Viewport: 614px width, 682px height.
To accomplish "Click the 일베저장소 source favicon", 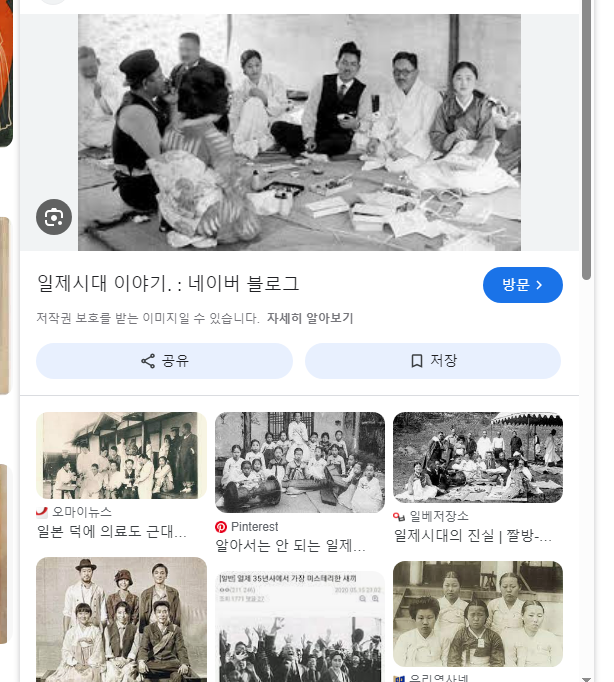I will (399, 516).
